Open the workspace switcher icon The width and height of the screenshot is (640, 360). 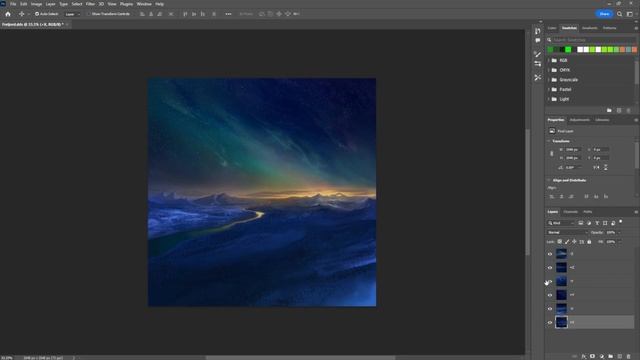coord(630,14)
